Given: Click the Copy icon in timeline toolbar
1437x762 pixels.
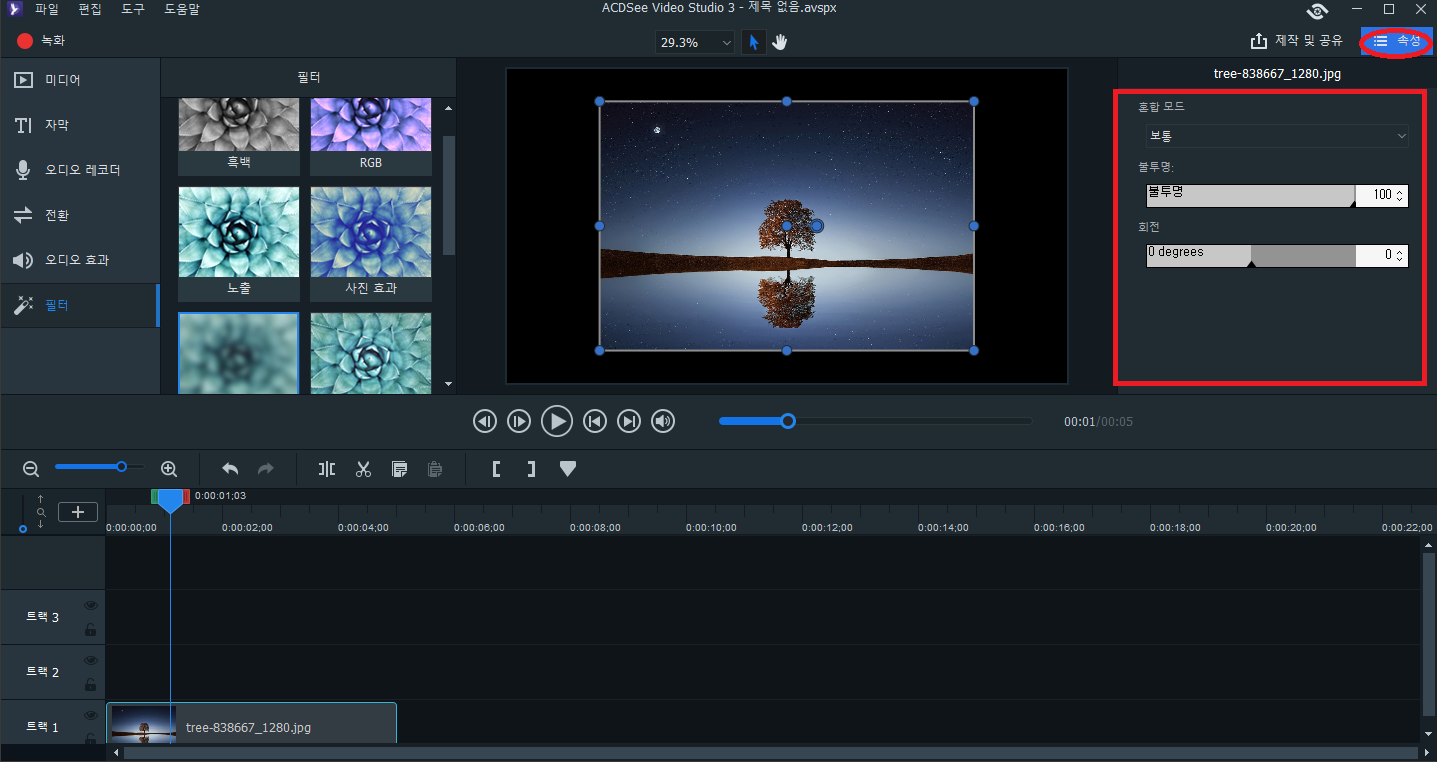Looking at the screenshot, I should point(399,468).
